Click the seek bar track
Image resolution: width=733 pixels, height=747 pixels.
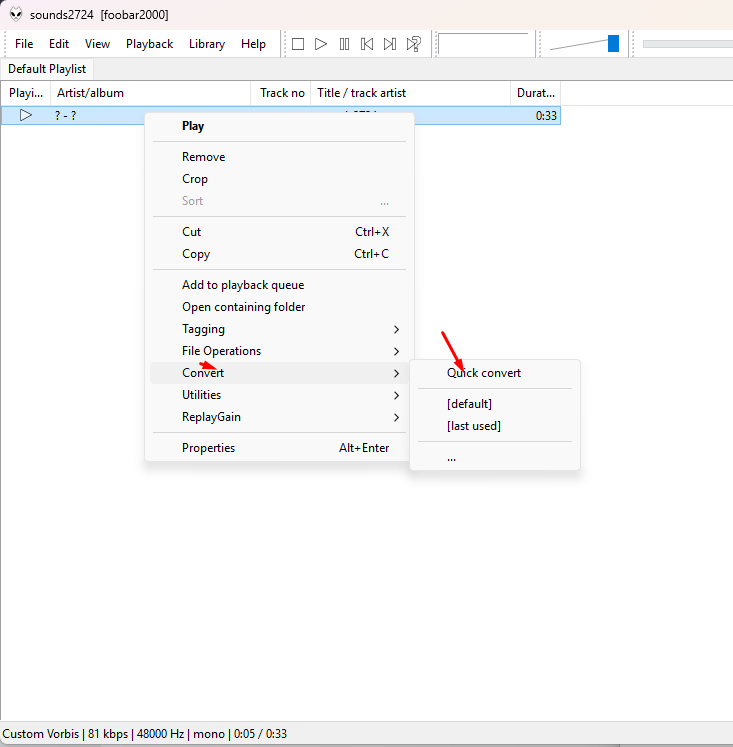(x=688, y=44)
